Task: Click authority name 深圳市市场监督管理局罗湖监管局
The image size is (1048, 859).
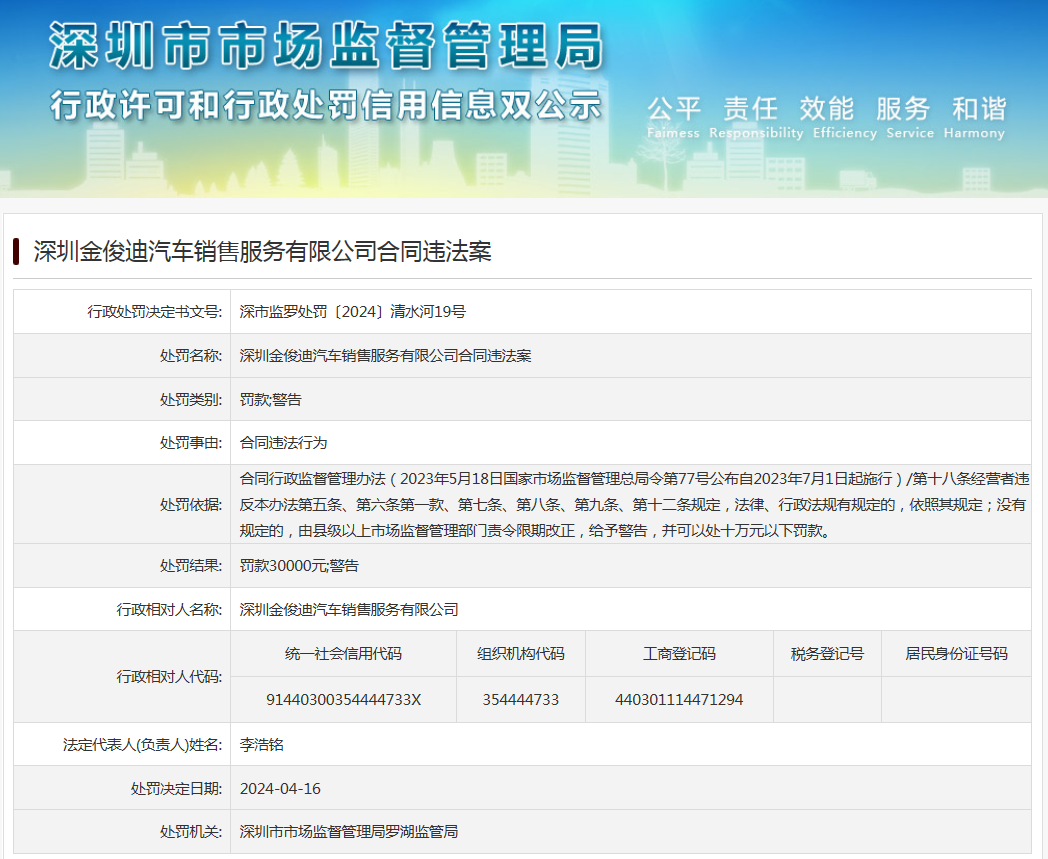Action: [x=349, y=832]
